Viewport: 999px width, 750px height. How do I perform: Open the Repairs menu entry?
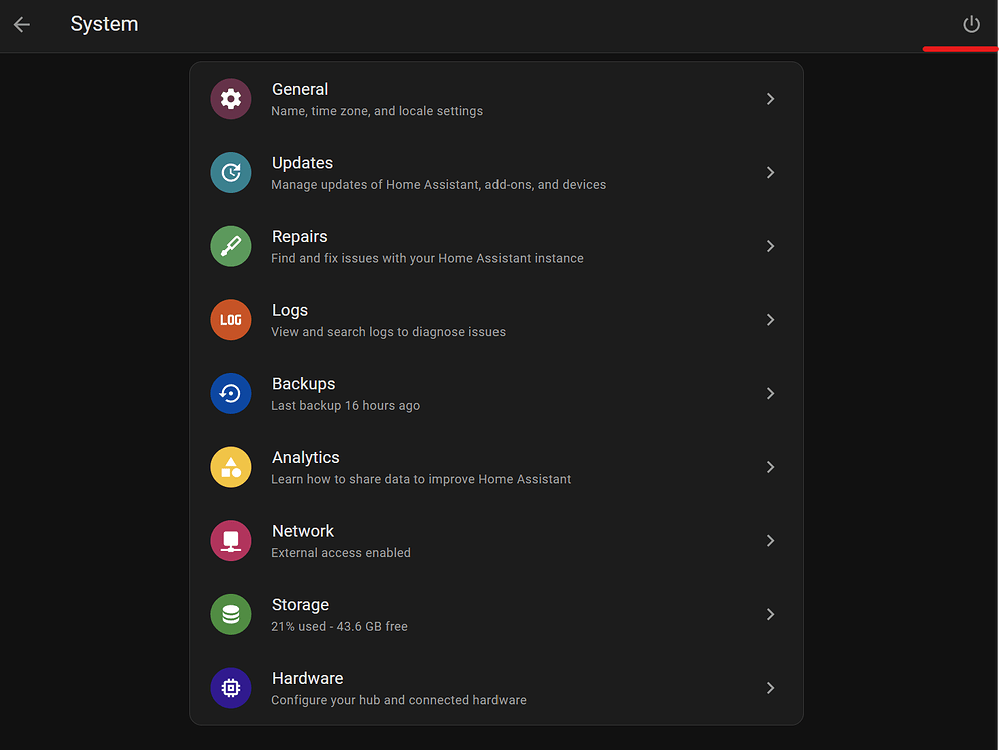tap(427, 246)
